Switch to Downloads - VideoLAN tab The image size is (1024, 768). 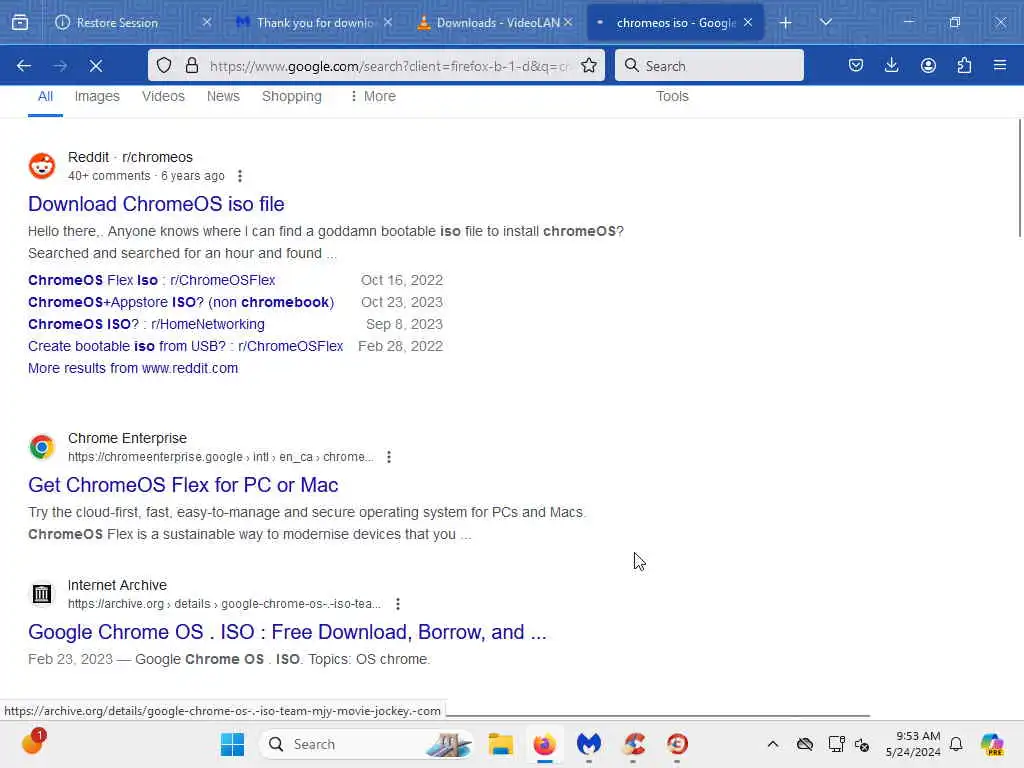point(492,23)
